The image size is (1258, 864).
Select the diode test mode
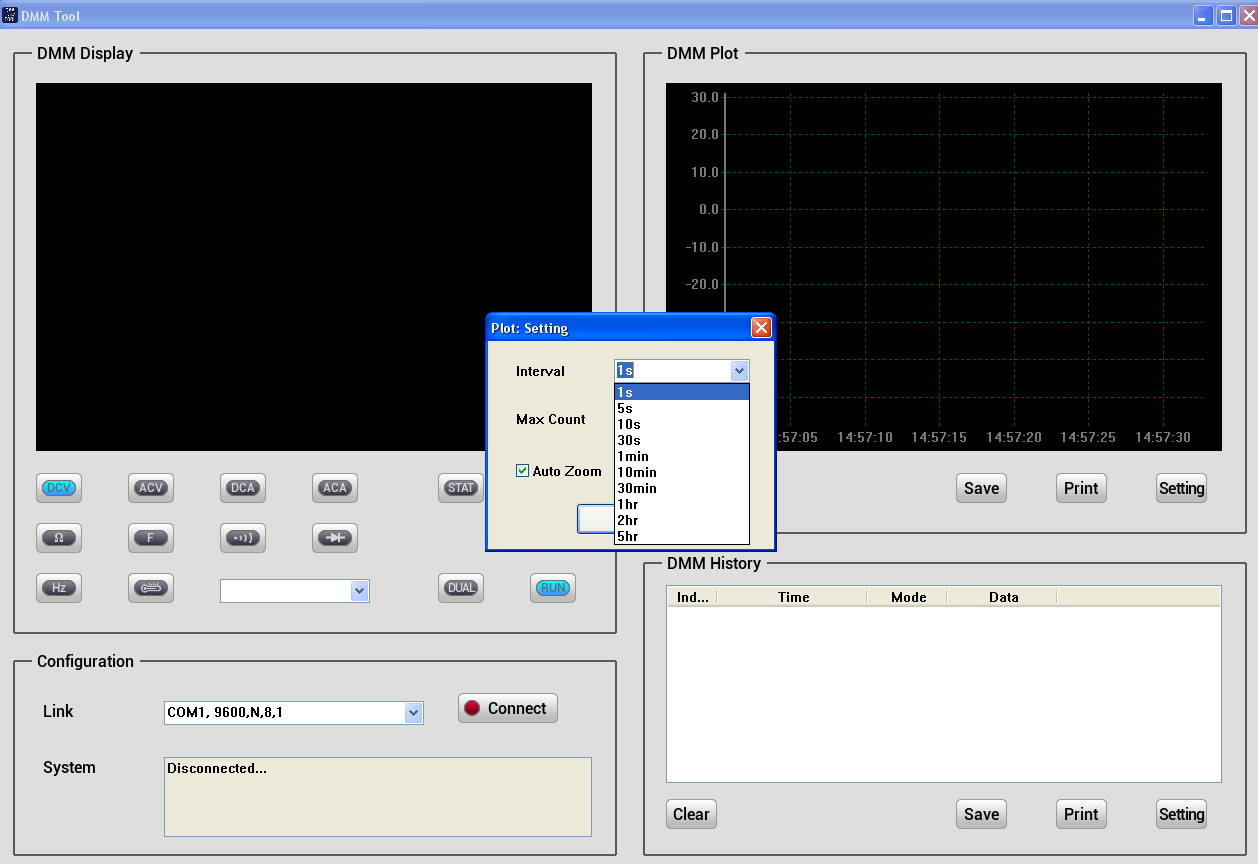[x=335, y=538]
